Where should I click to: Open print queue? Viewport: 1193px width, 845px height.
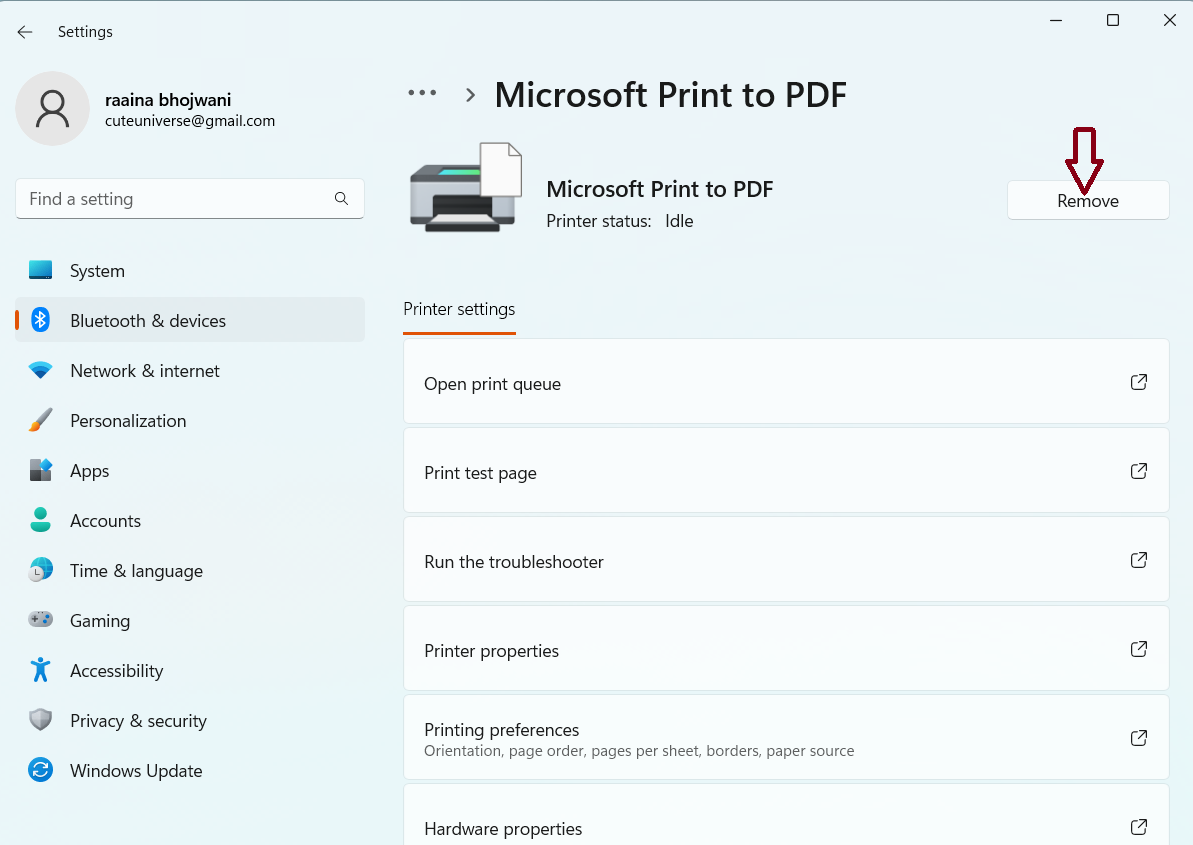[785, 383]
